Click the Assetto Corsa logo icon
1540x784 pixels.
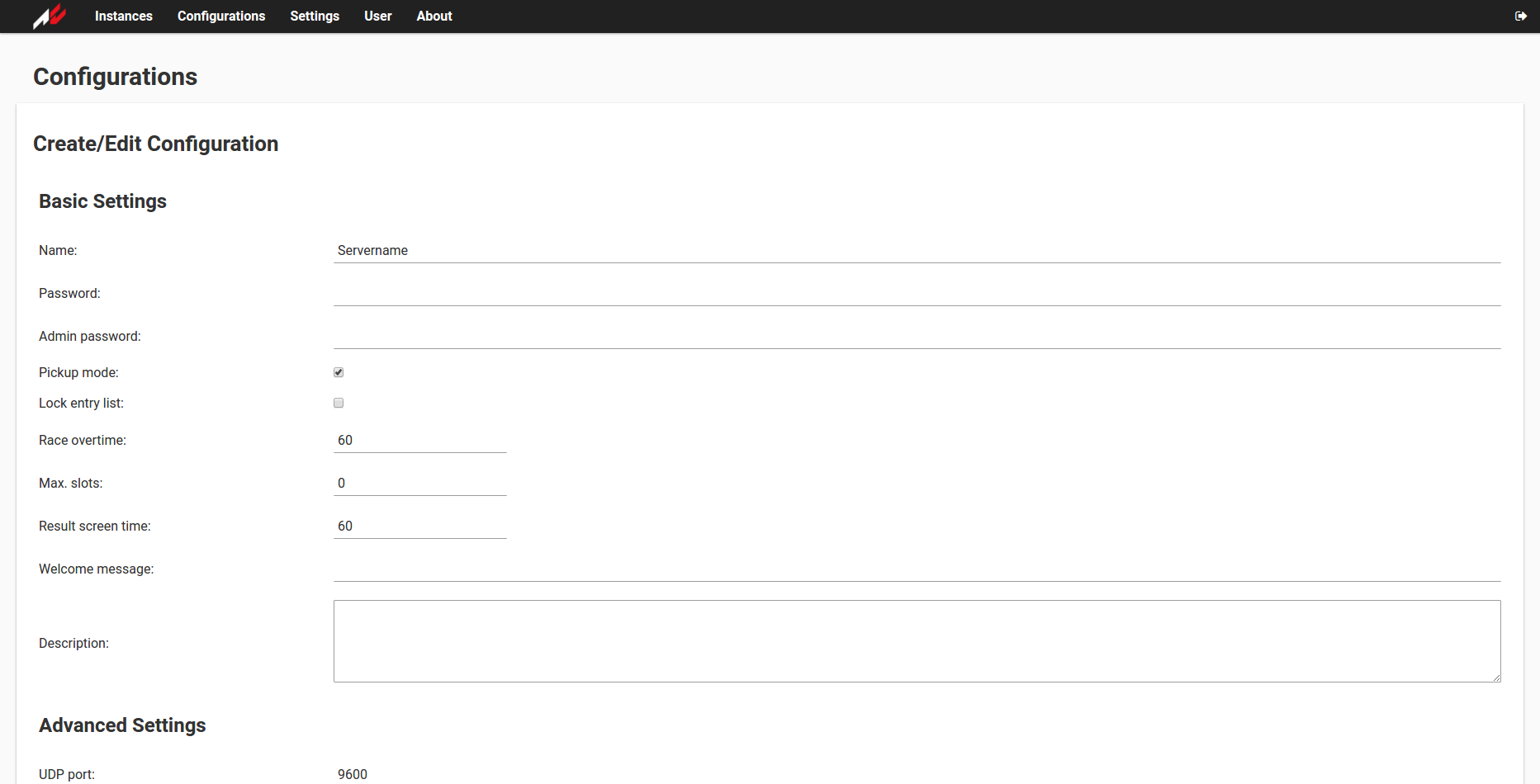point(50,16)
